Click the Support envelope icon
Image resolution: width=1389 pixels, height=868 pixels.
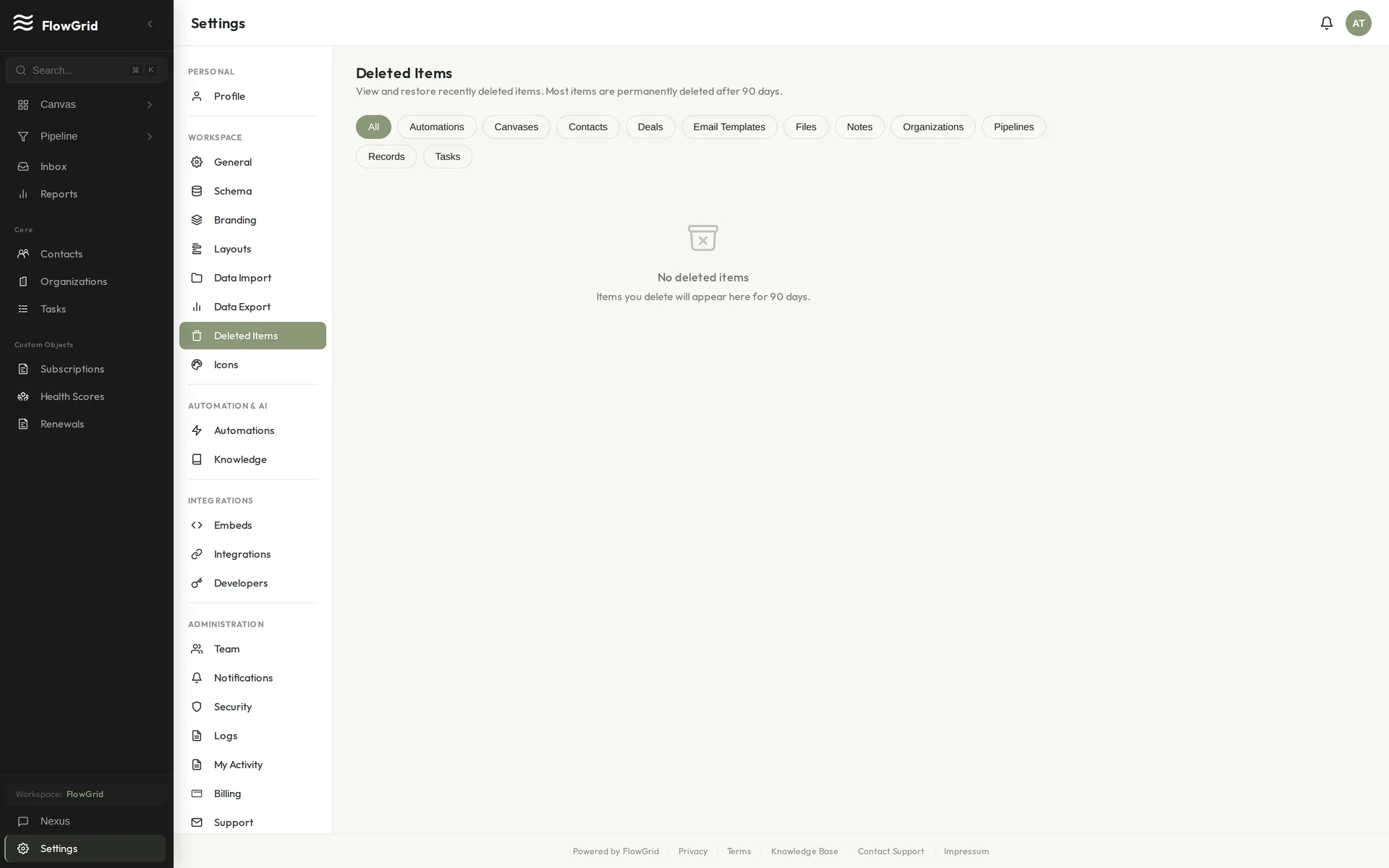pyautogui.click(x=197, y=823)
